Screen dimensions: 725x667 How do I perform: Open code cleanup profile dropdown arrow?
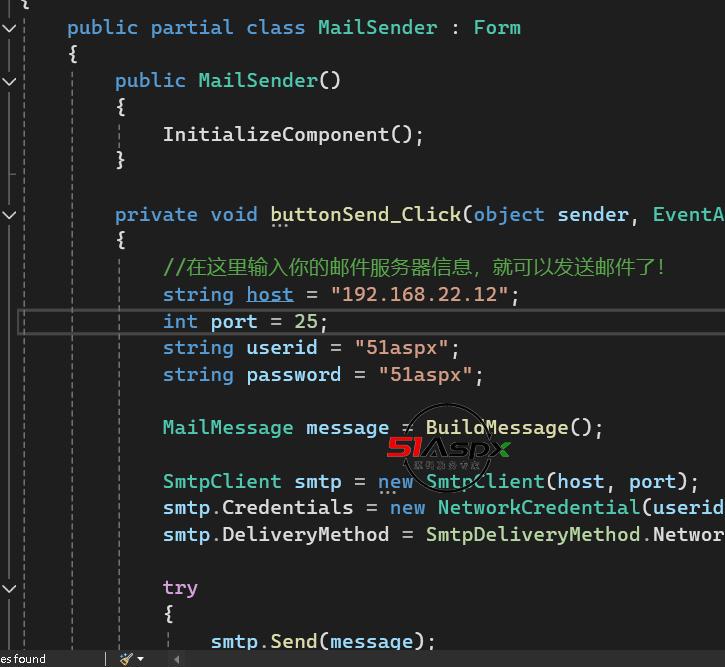(x=141, y=659)
